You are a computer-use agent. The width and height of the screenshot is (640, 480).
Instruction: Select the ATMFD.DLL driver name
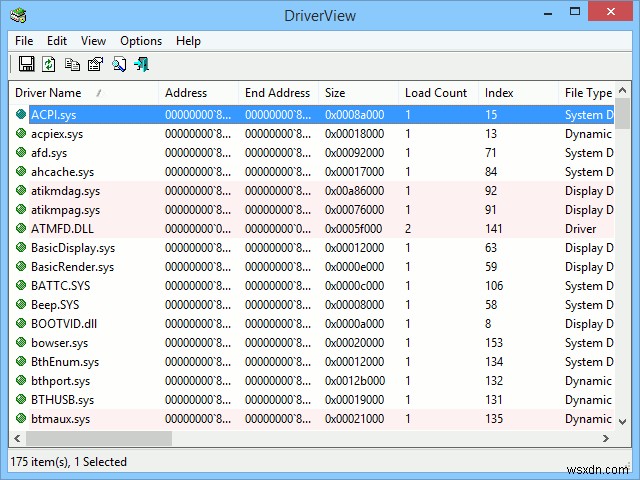pos(62,229)
